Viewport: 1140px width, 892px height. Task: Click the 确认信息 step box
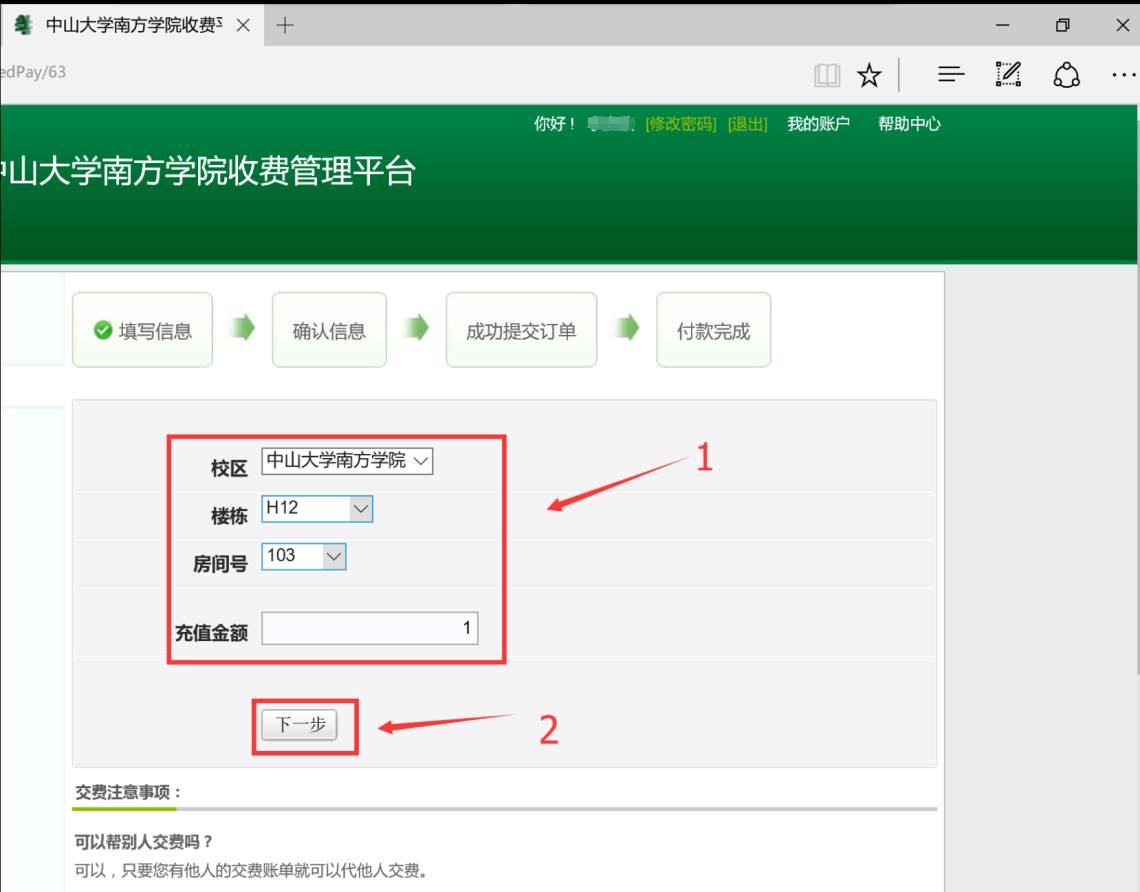coord(329,330)
